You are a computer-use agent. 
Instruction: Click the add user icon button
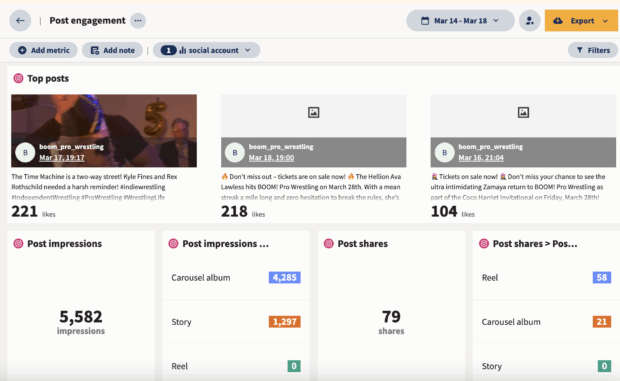coord(529,21)
